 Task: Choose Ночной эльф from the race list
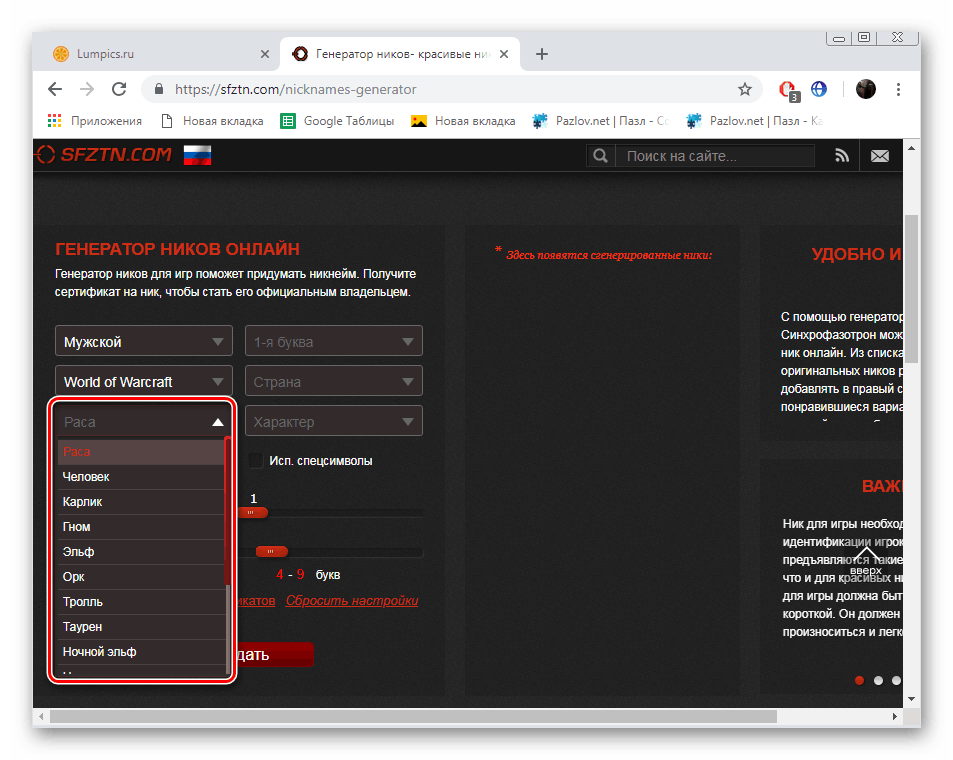click(141, 652)
